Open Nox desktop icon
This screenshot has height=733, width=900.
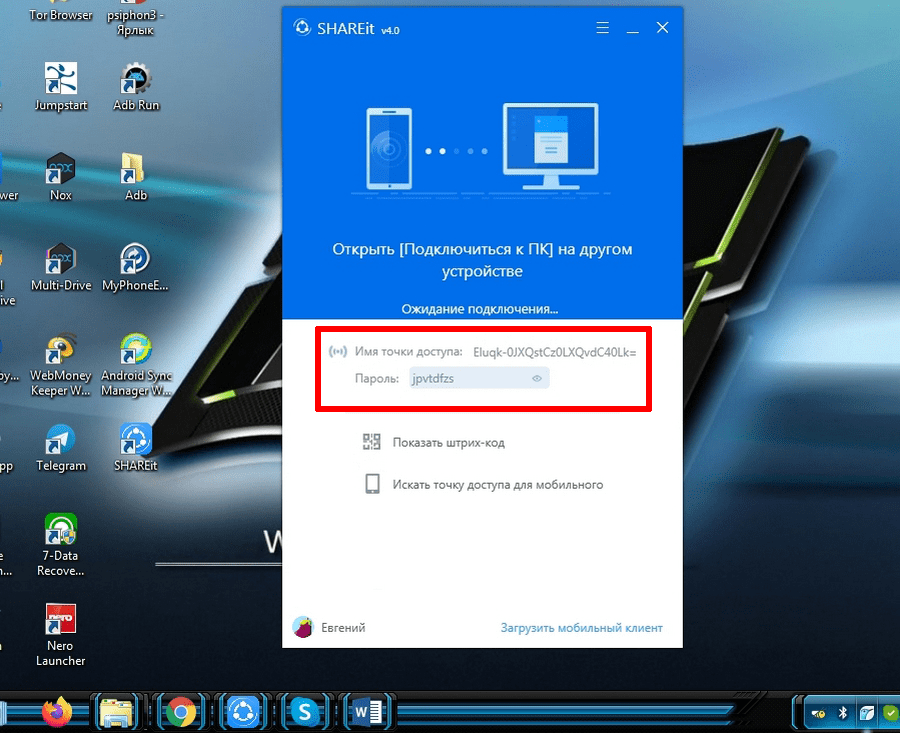(60, 176)
